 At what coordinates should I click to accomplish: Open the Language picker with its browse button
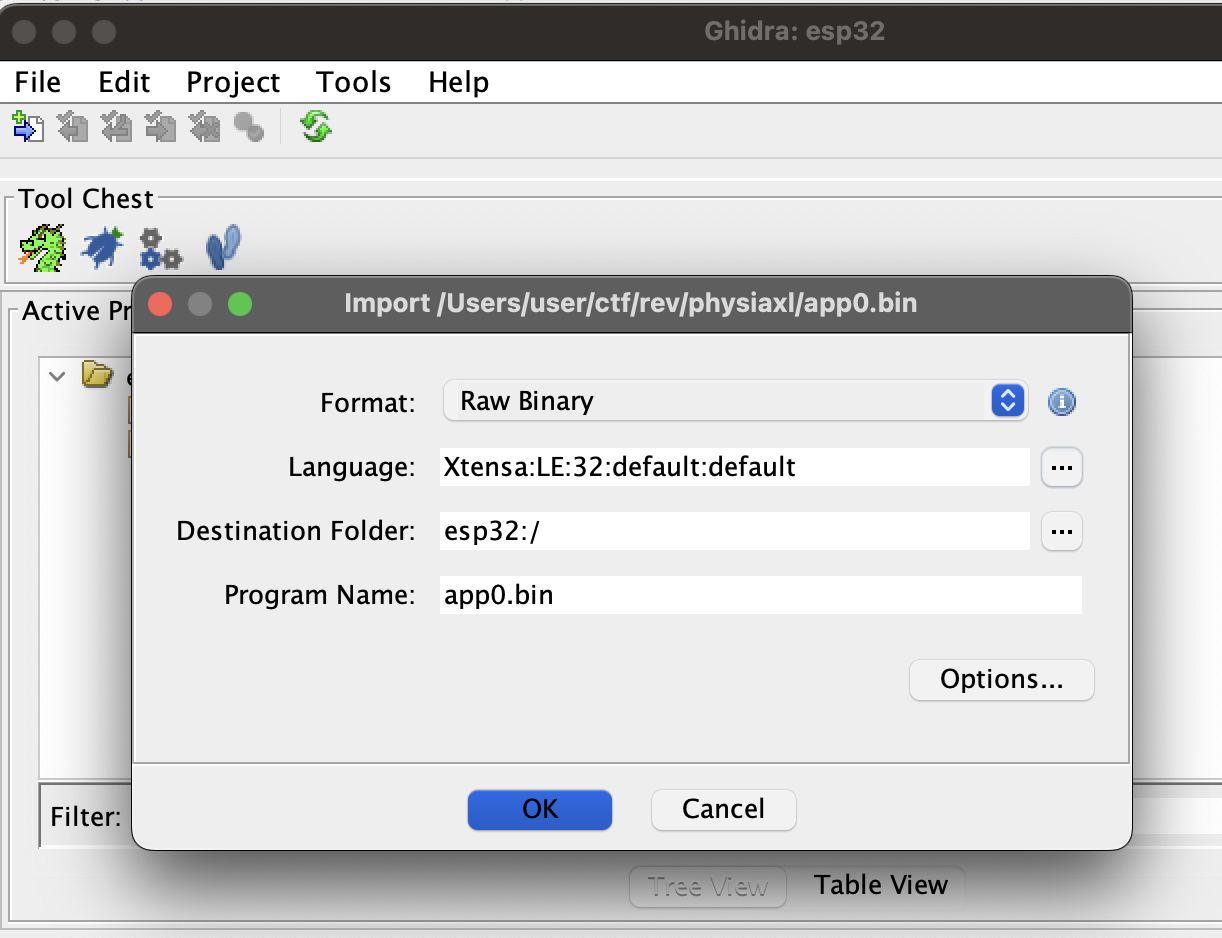pyautogui.click(x=1061, y=467)
